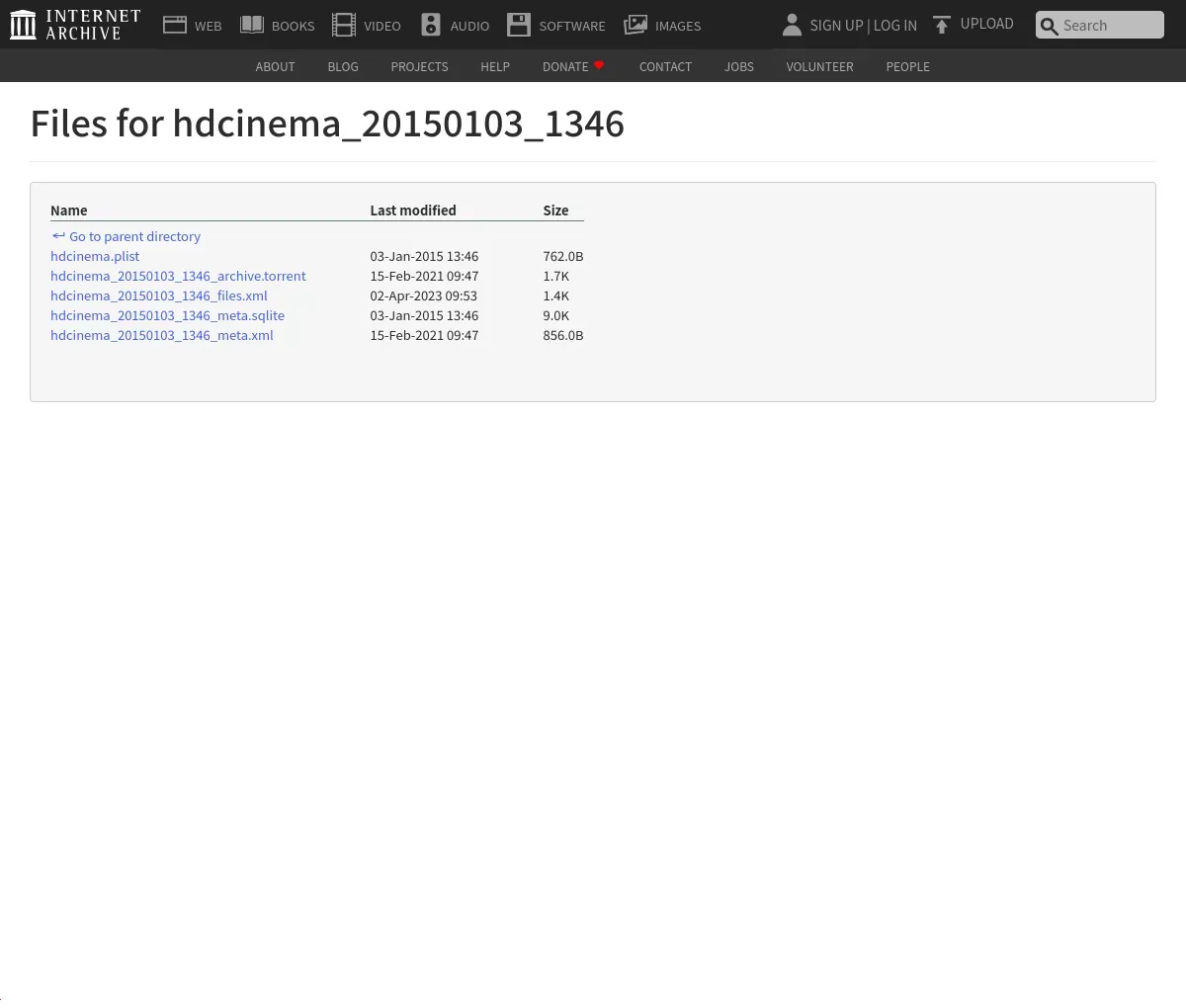Open the VIDEO menu item
Viewport: 1186px width, 1008px height.
(x=382, y=26)
